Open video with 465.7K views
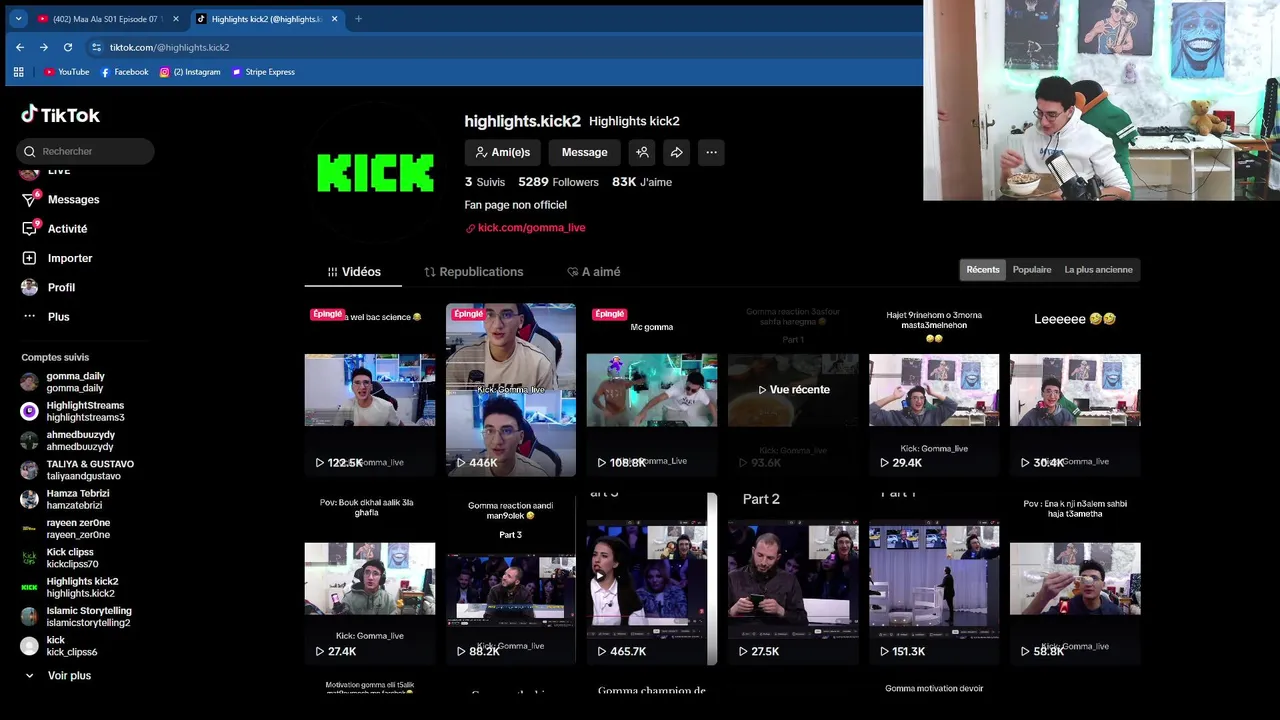The width and height of the screenshot is (1280, 720). point(652,579)
